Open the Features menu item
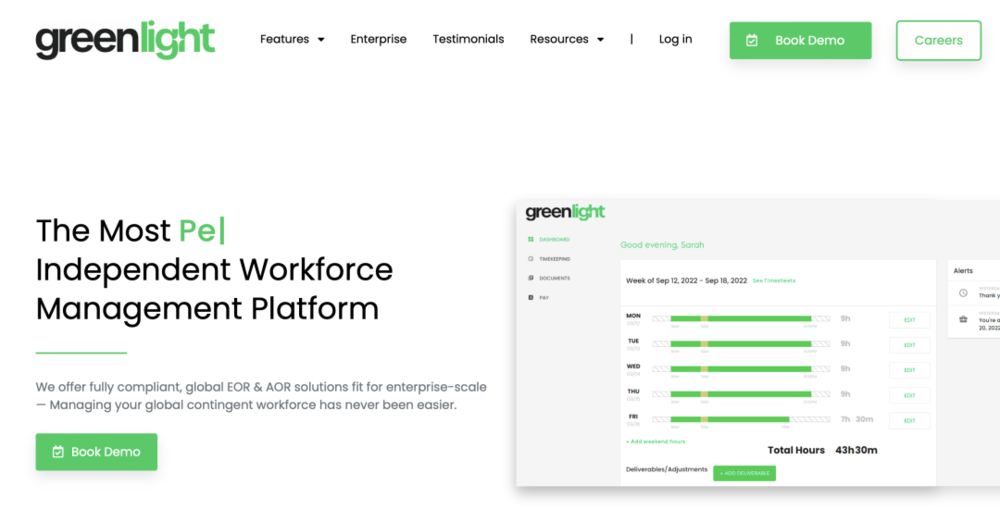Screen dimensions: 1000x510 pyautogui.click(x=284, y=39)
